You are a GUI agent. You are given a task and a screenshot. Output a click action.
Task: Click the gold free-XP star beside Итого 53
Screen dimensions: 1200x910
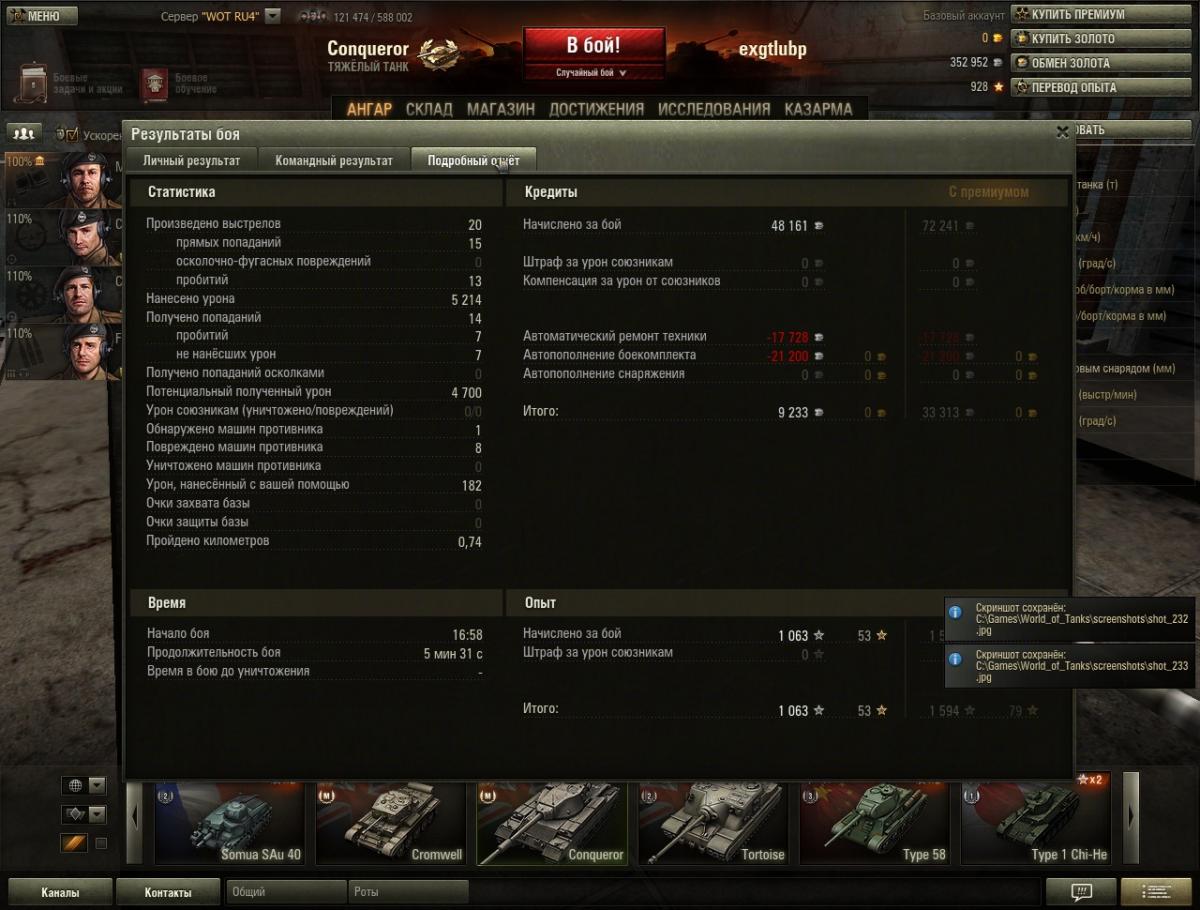click(881, 711)
